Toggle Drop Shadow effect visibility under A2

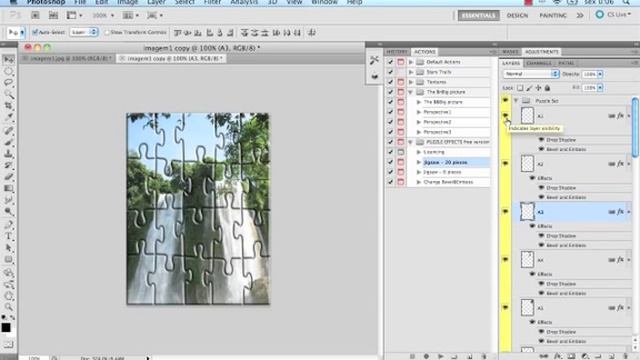click(x=541, y=188)
